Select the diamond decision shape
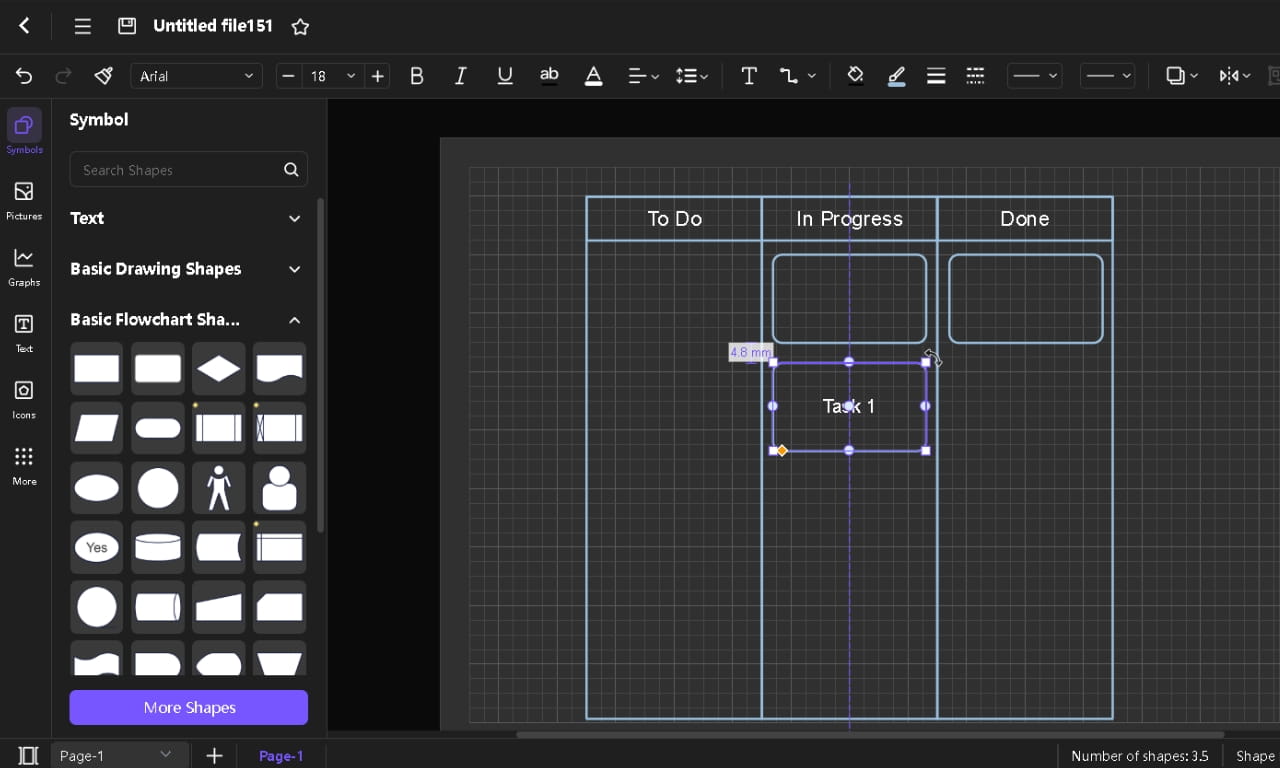The height and width of the screenshot is (768, 1280). click(219, 368)
